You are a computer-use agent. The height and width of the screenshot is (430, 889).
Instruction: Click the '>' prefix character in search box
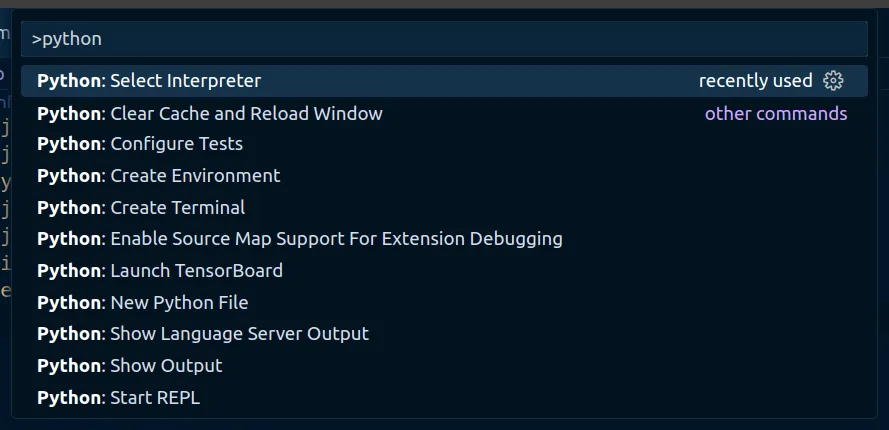pyautogui.click(x=36, y=40)
